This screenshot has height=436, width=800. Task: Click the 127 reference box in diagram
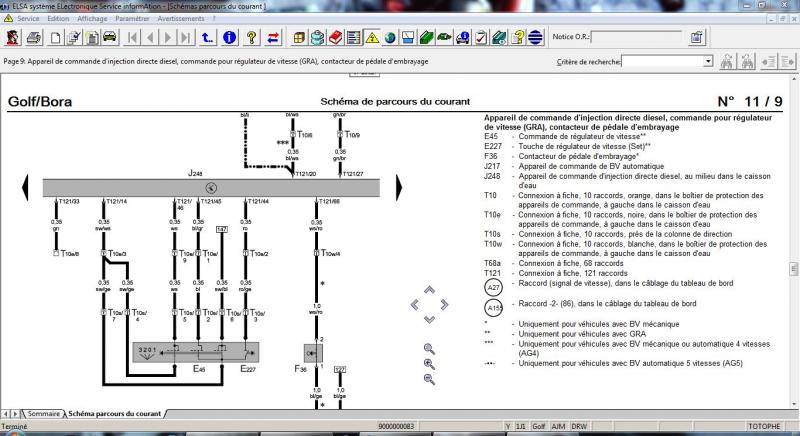click(340, 370)
